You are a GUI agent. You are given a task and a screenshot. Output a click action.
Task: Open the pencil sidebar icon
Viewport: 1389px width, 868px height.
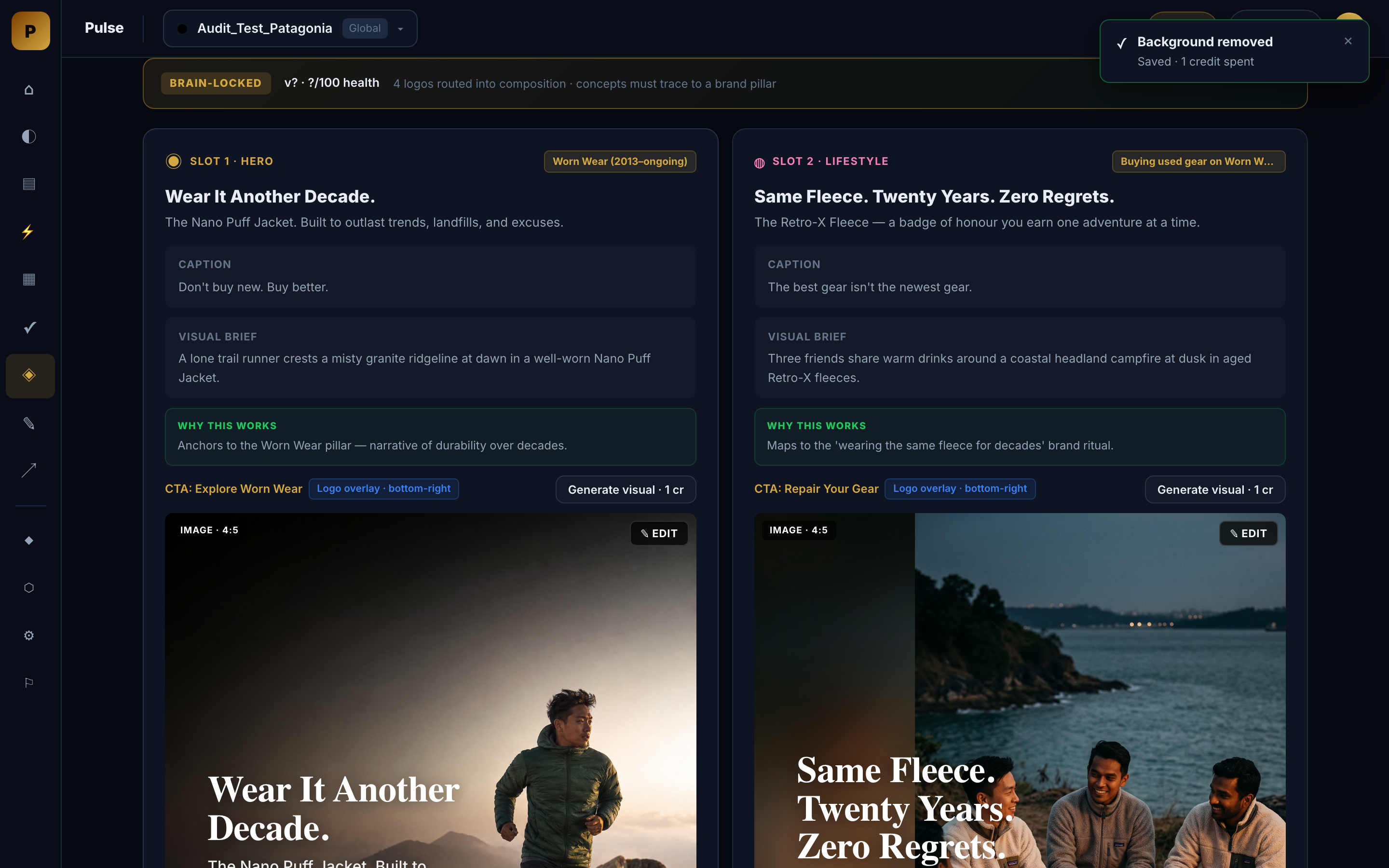click(29, 423)
